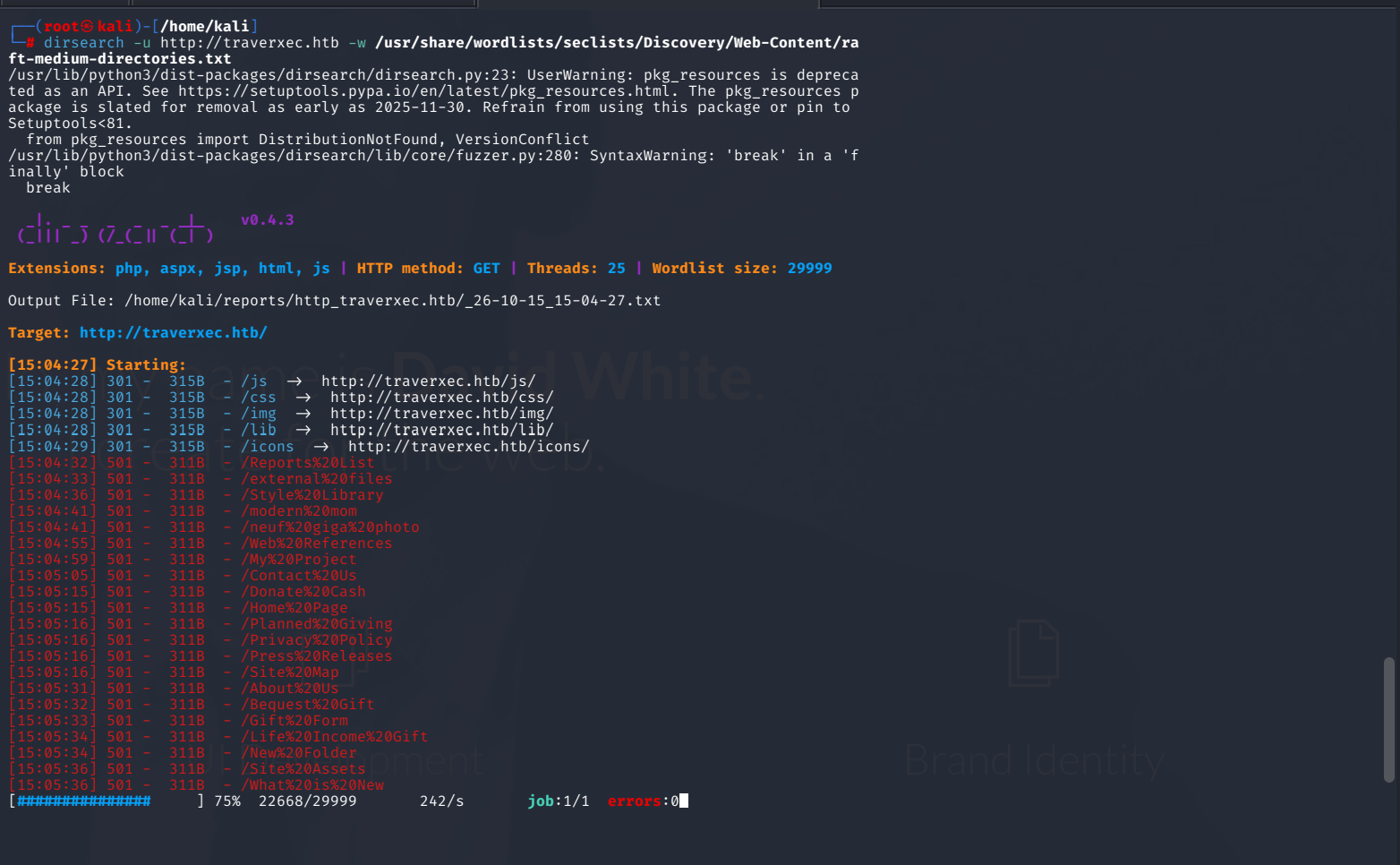This screenshot has height=865, width=1400.
Task: Click the /Privacy%20Policy result path
Action: tap(317, 640)
